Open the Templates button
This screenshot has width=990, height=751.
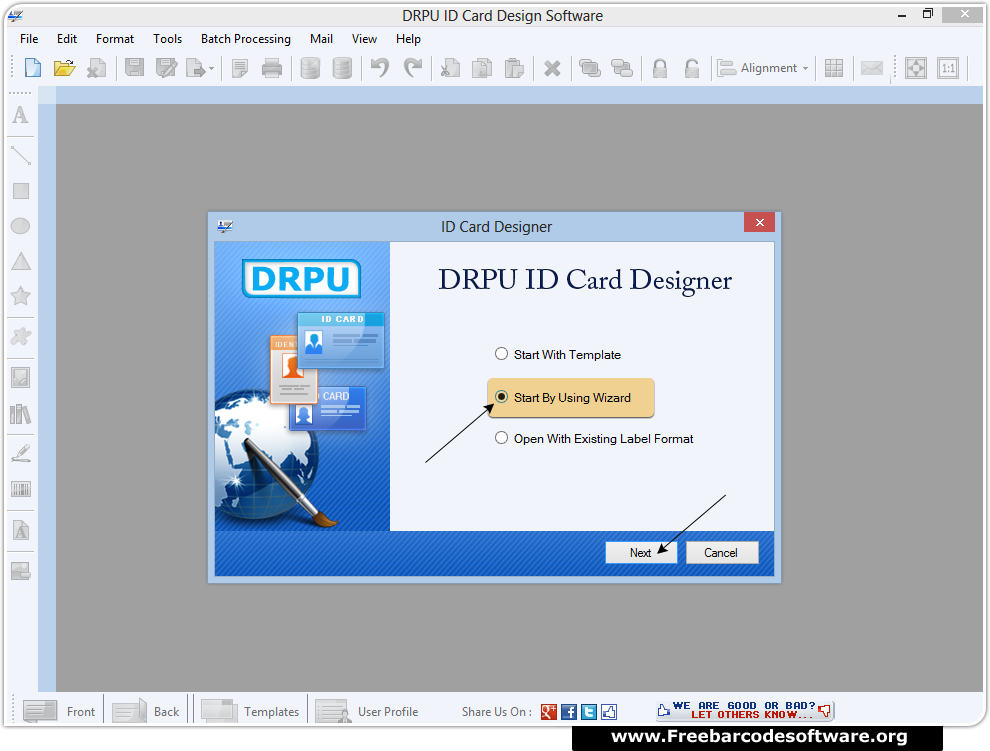[250, 711]
